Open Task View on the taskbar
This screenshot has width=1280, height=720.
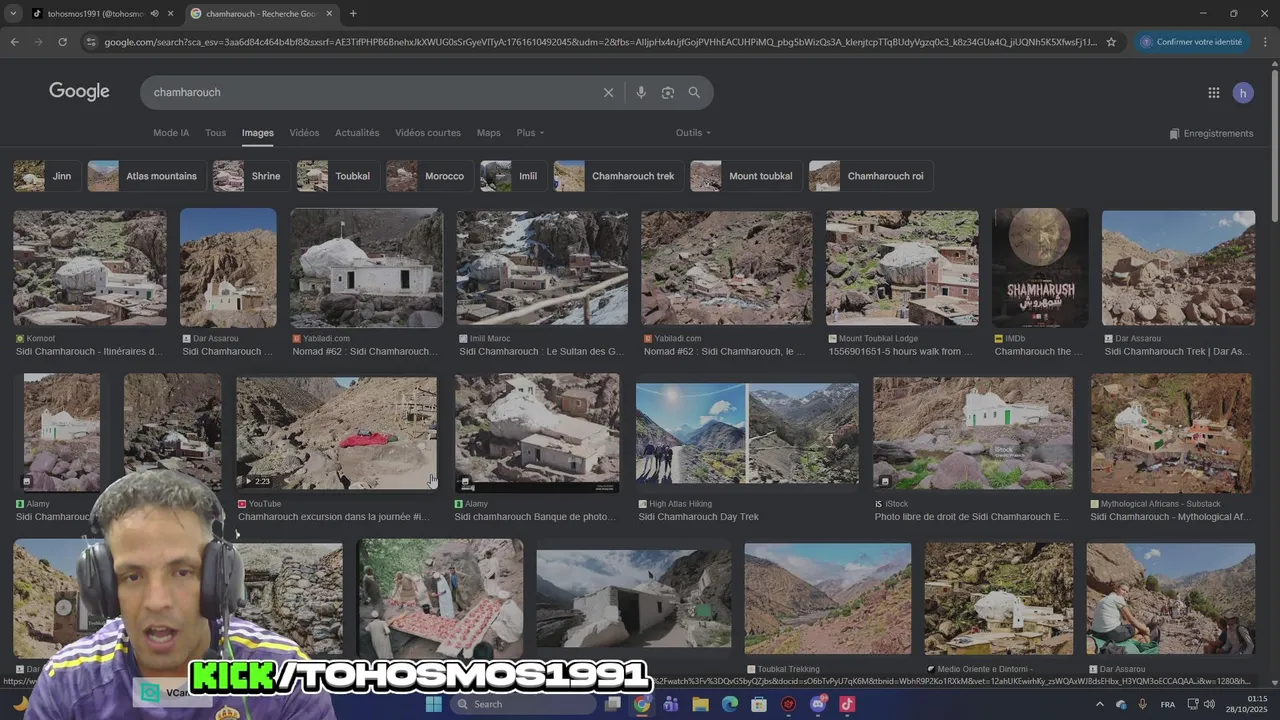click(x=613, y=704)
